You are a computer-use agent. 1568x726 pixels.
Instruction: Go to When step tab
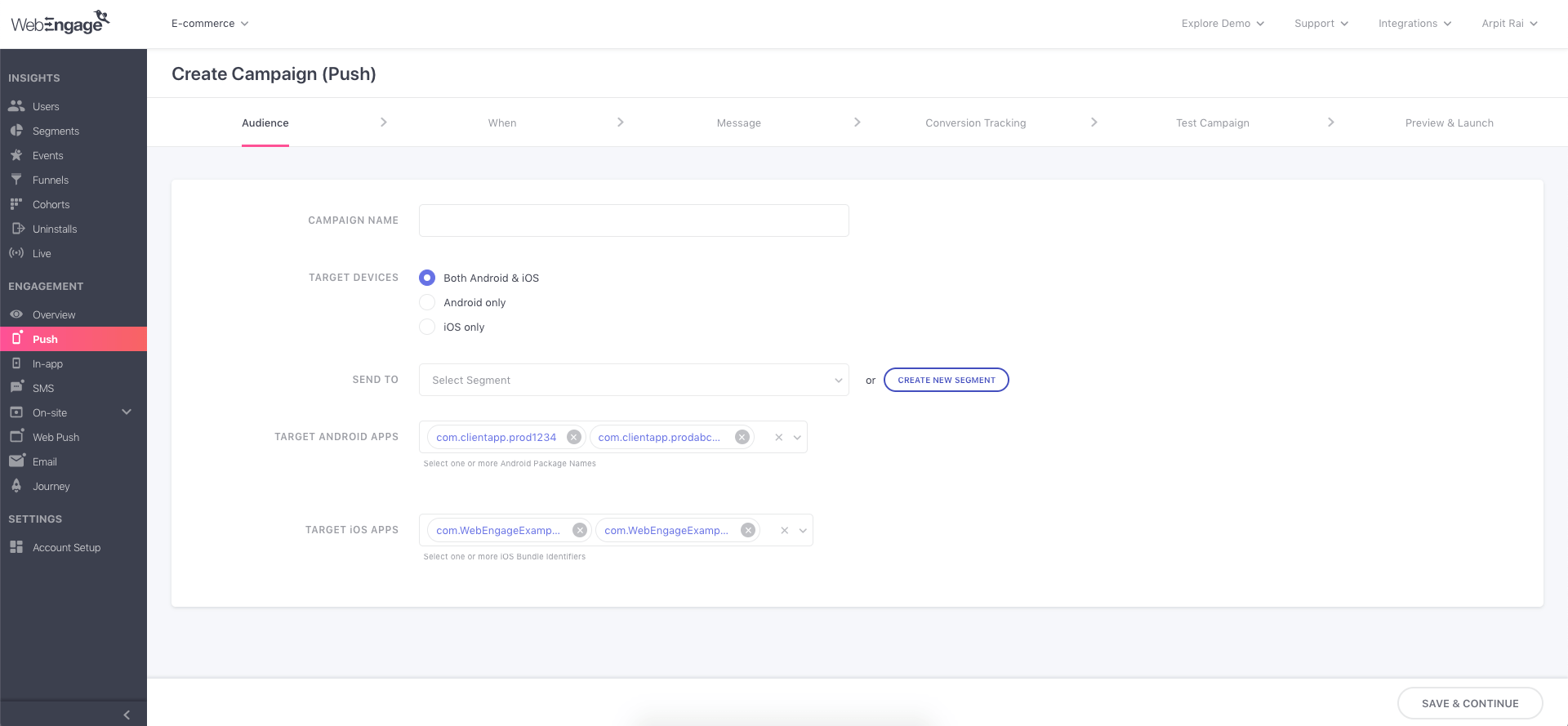tap(502, 122)
